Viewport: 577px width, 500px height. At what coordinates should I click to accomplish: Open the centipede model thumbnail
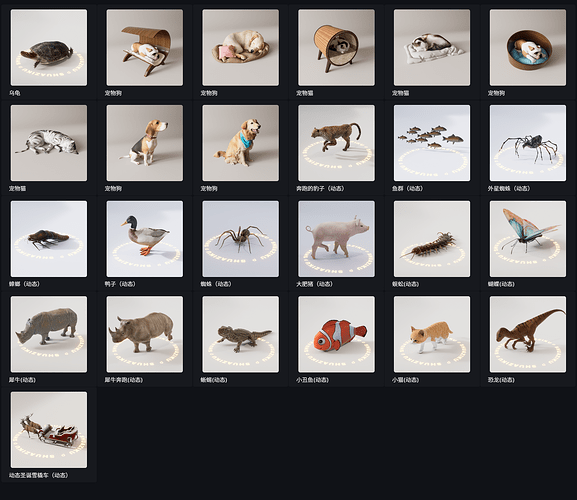click(432, 239)
